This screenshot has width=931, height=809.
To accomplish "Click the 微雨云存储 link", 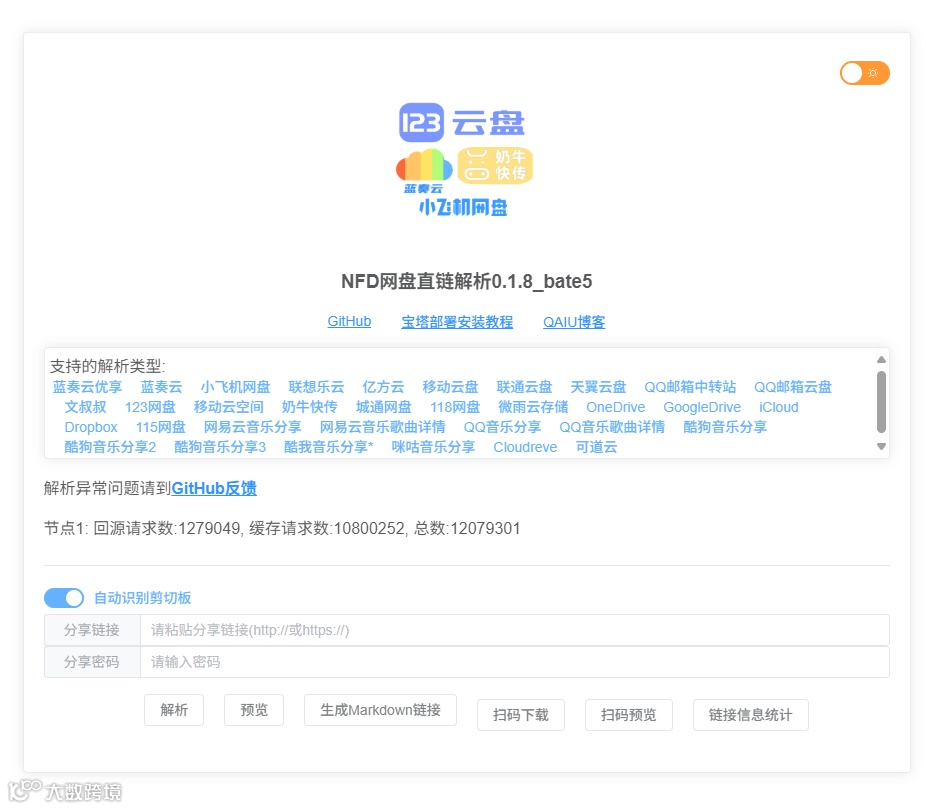I will pyautogui.click(x=533, y=407).
